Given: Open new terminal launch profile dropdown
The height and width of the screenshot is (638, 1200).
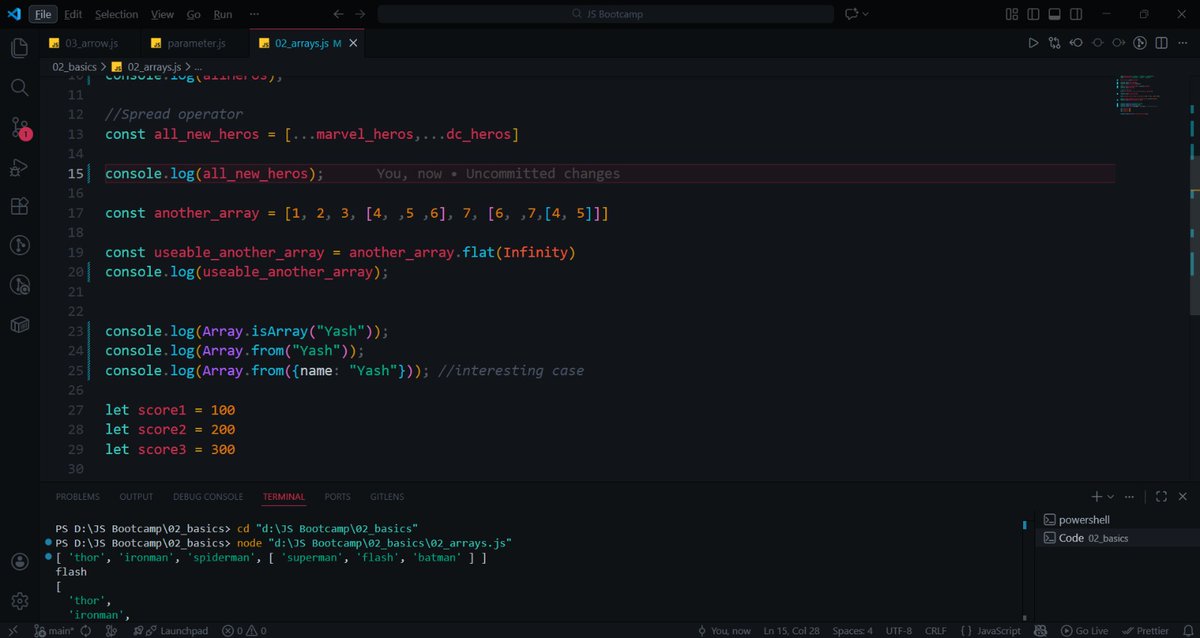Looking at the screenshot, I should tap(1111, 496).
